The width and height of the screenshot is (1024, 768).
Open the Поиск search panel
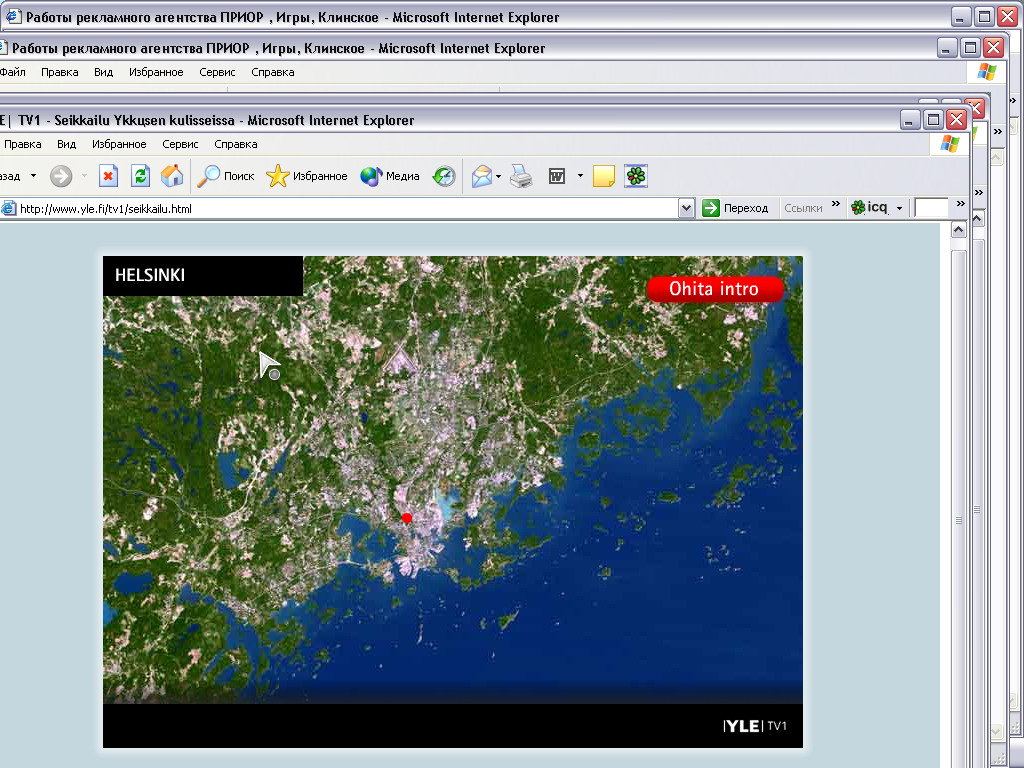[226, 176]
